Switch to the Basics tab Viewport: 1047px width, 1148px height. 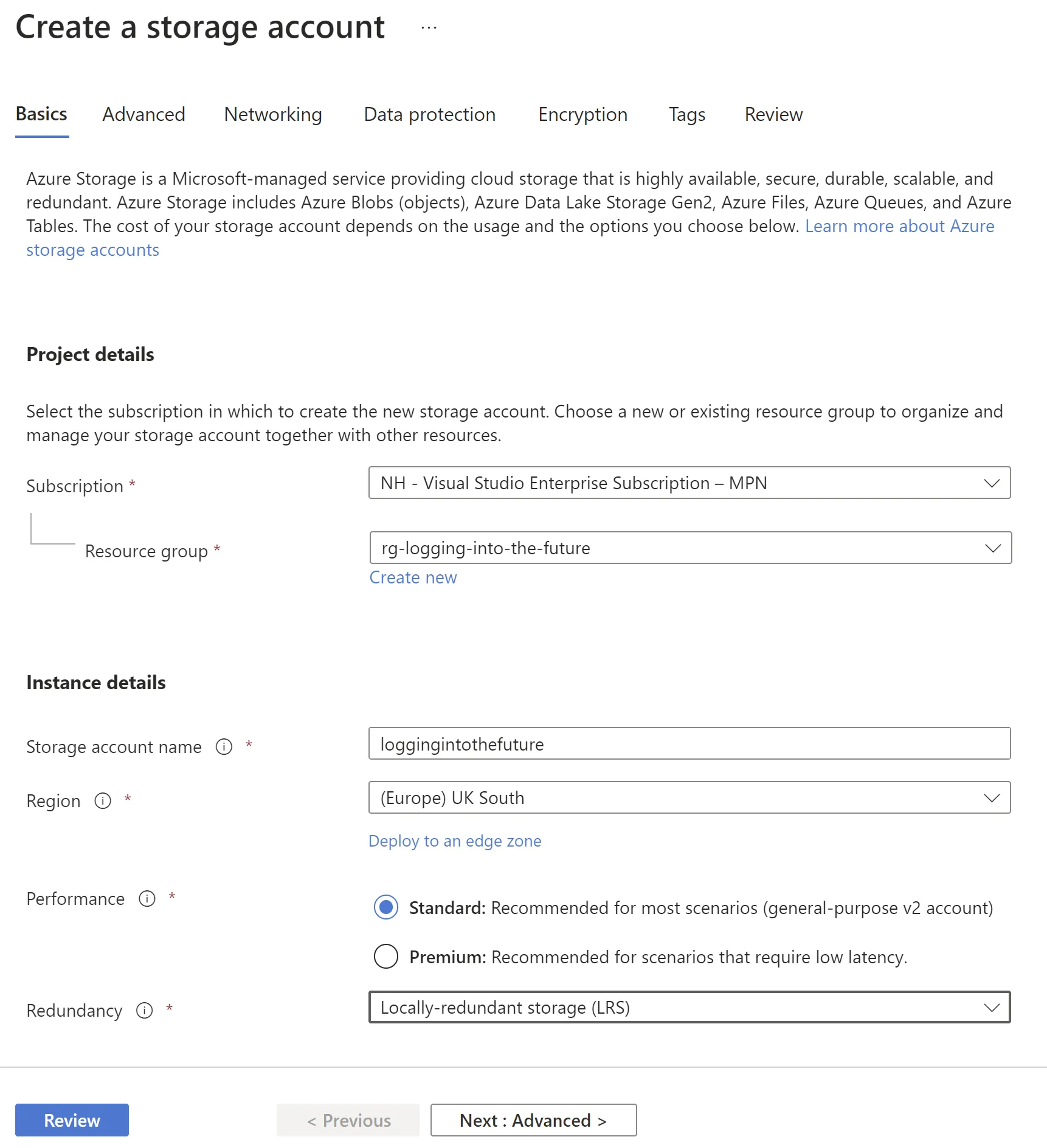point(41,114)
